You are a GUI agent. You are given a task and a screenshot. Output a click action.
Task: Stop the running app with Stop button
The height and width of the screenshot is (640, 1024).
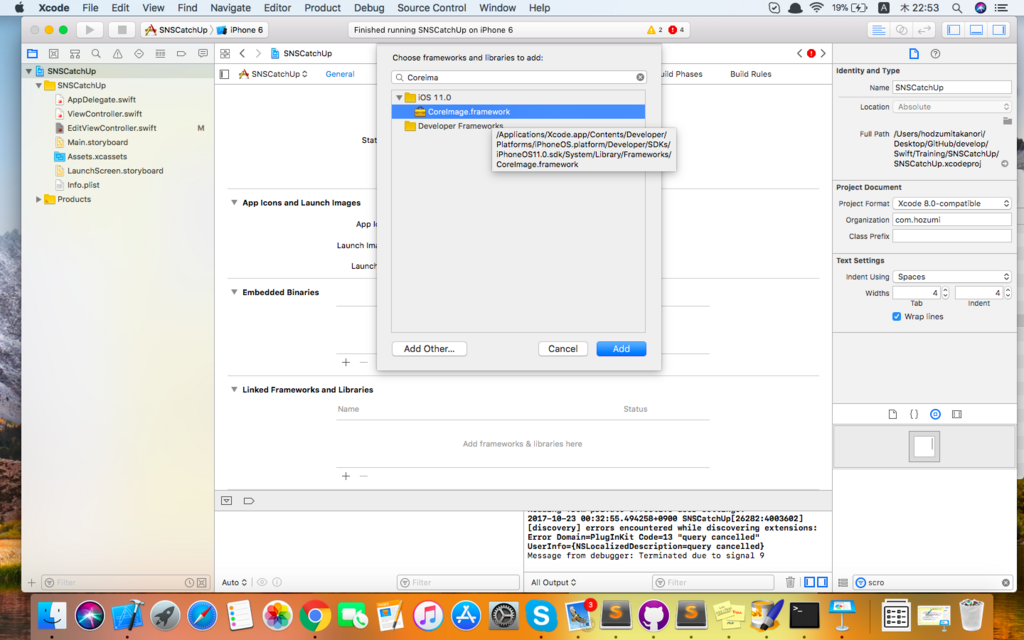[x=121, y=29]
